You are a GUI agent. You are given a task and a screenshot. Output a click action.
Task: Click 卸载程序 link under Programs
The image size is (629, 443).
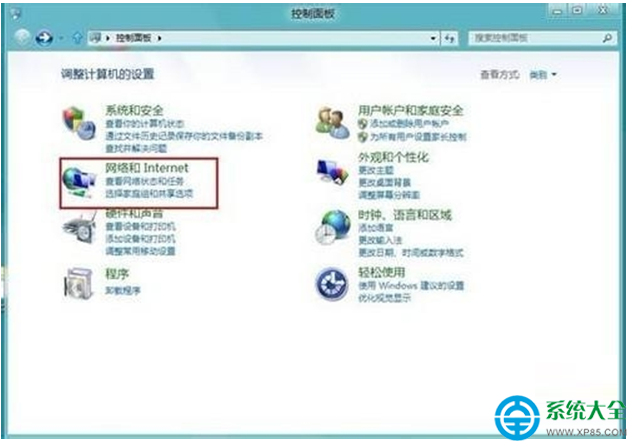tap(123, 290)
